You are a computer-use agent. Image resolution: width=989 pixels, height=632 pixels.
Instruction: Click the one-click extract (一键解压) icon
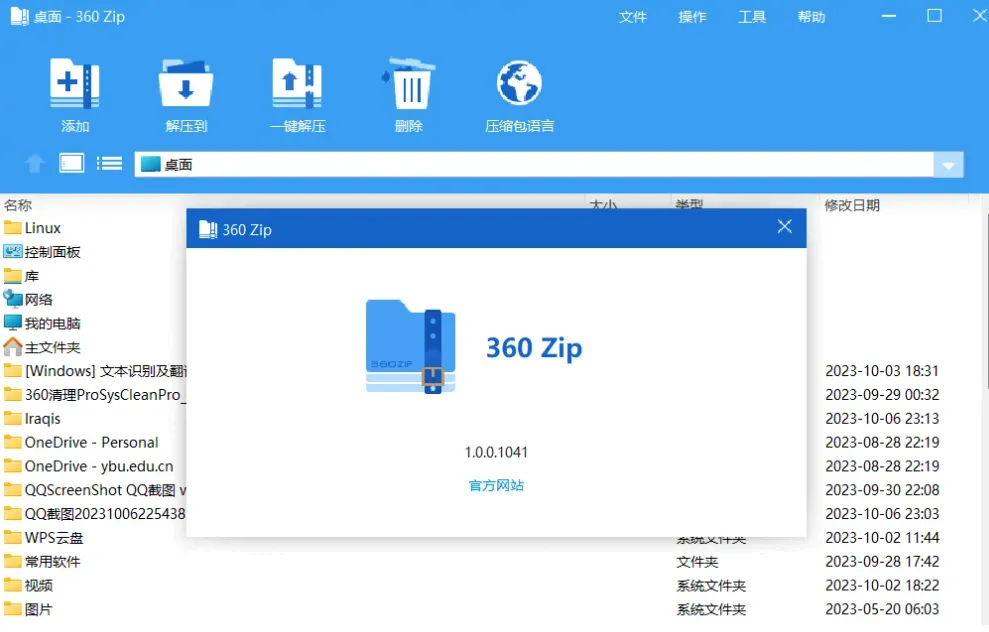[297, 83]
